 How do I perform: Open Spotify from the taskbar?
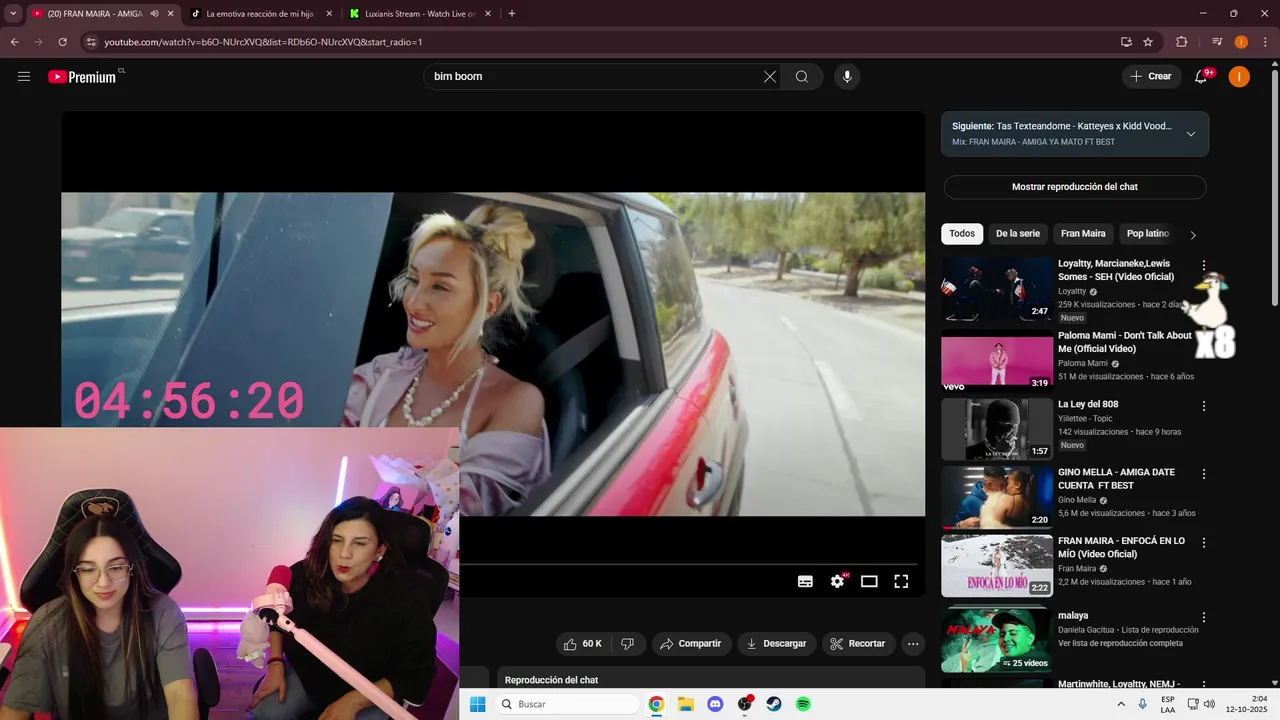tap(803, 704)
